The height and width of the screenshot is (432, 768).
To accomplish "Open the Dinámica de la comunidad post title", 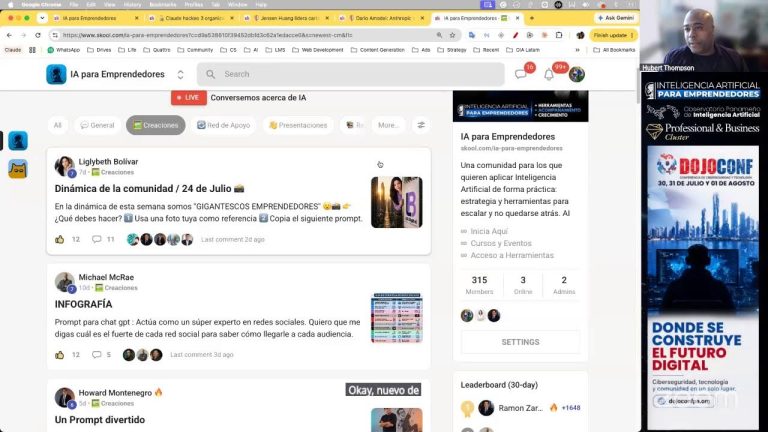I will (149, 189).
